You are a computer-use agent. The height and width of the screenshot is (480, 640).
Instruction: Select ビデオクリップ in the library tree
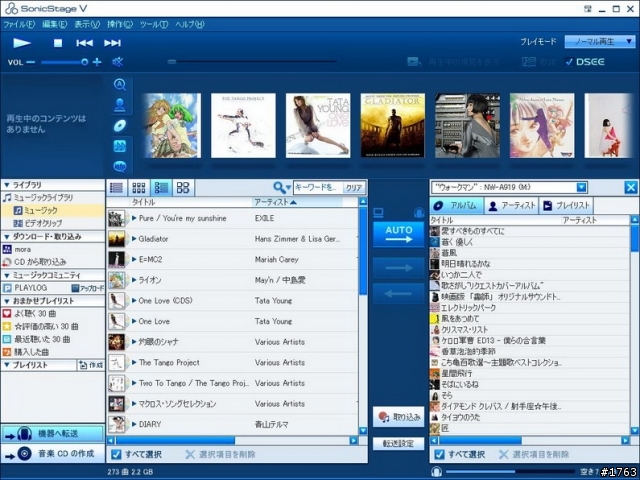(38, 223)
